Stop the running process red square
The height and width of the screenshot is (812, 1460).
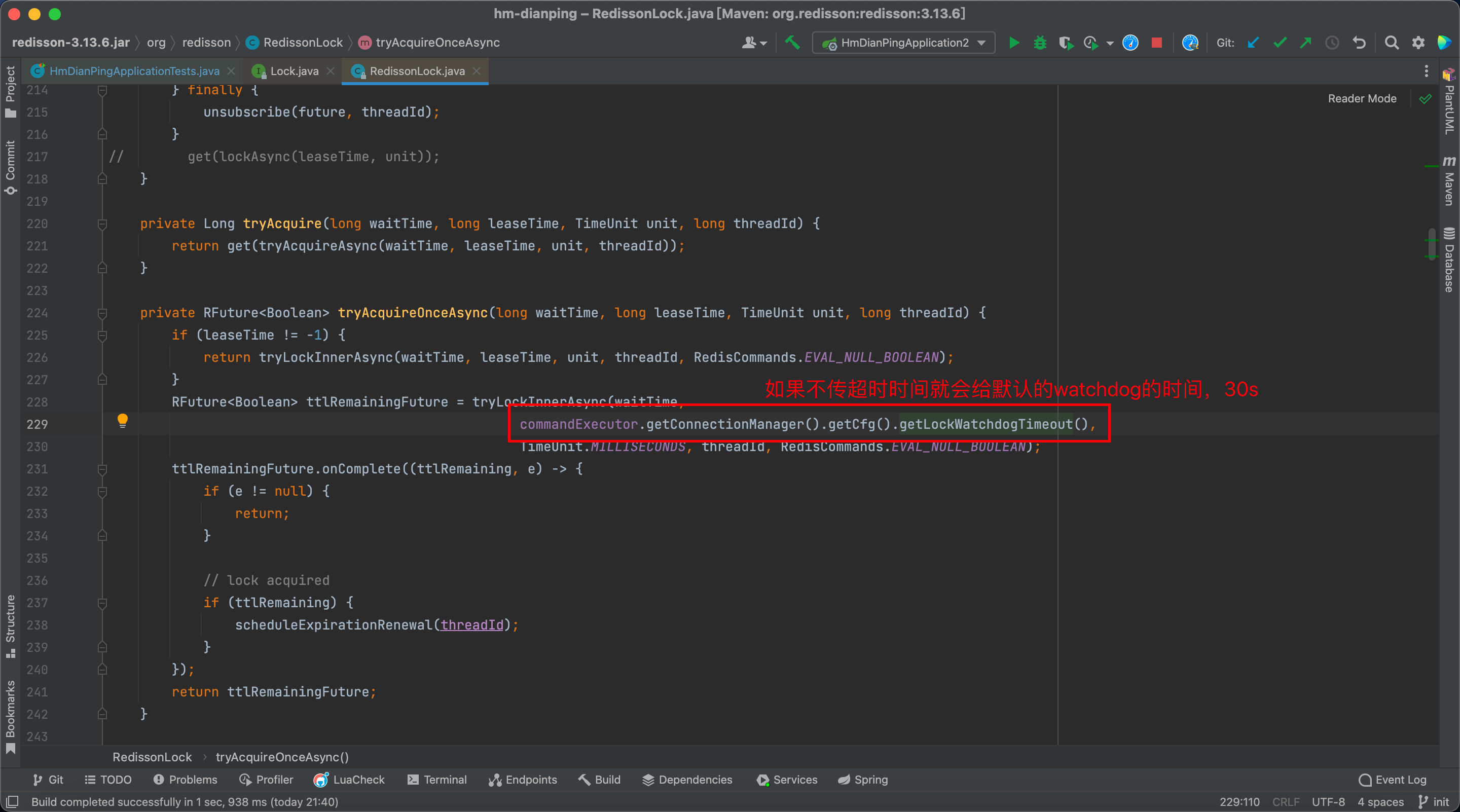[x=1157, y=43]
